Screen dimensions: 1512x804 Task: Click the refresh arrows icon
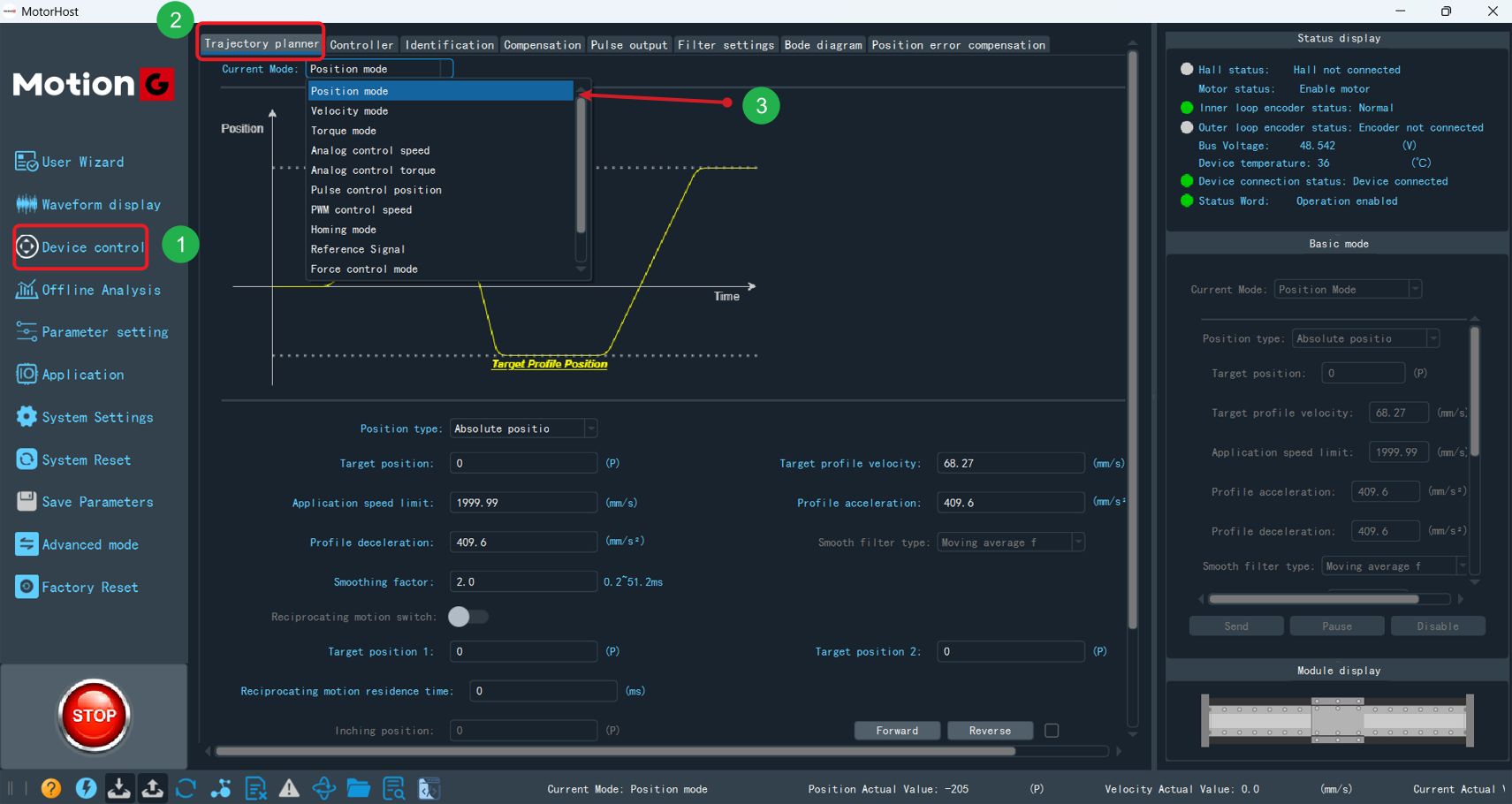pos(186,788)
